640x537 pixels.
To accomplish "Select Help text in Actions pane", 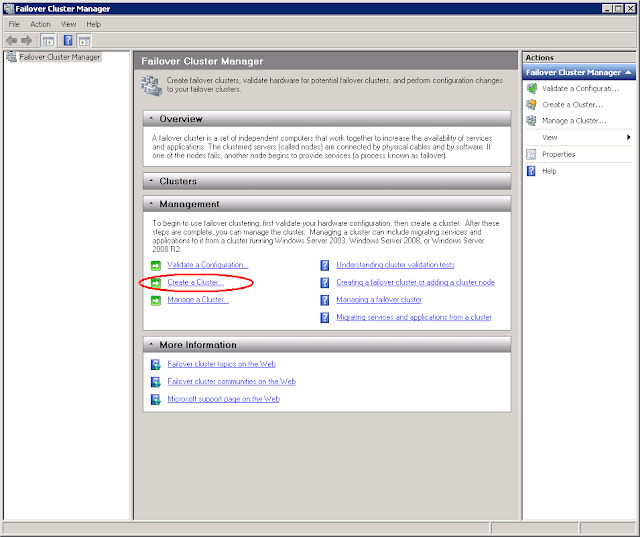I will tap(549, 171).
